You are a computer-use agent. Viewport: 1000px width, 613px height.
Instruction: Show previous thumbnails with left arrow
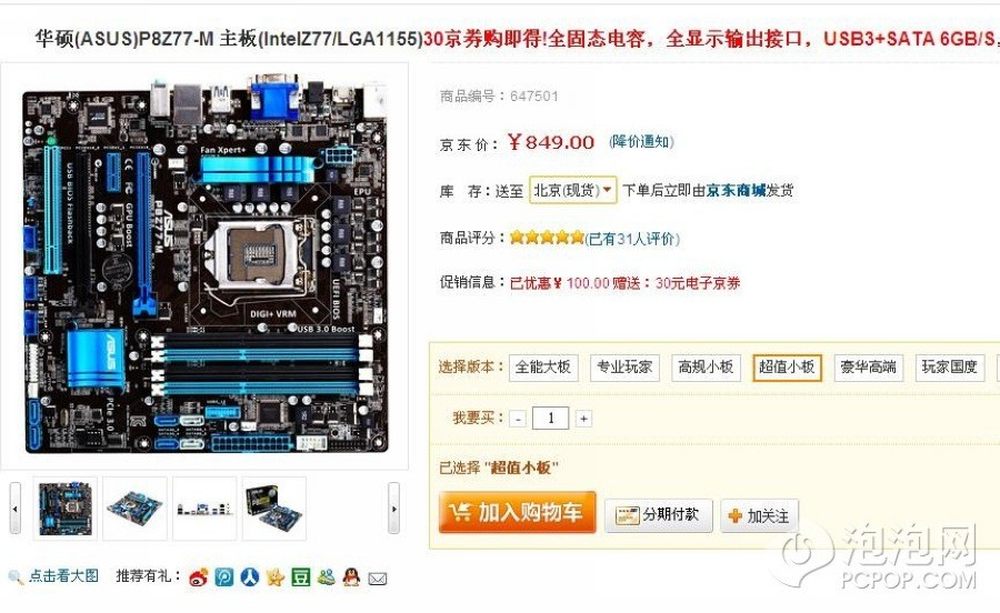coord(15,508)
